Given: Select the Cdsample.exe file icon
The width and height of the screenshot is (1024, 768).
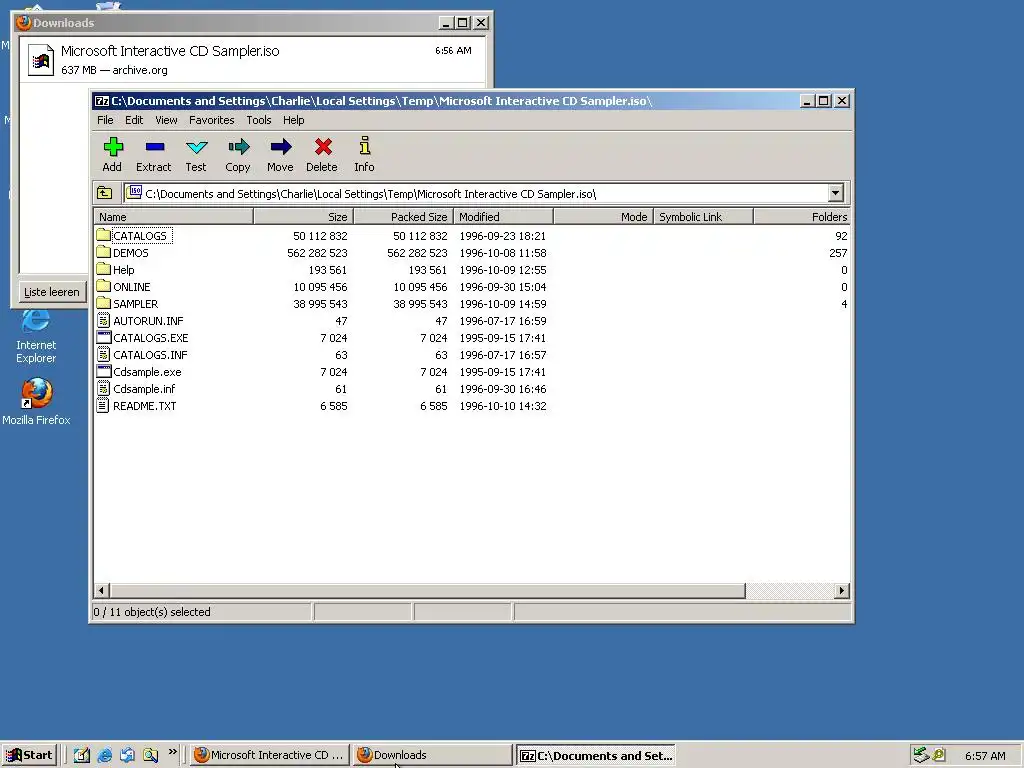Looking at the screenshot, I should click(103, 371).
